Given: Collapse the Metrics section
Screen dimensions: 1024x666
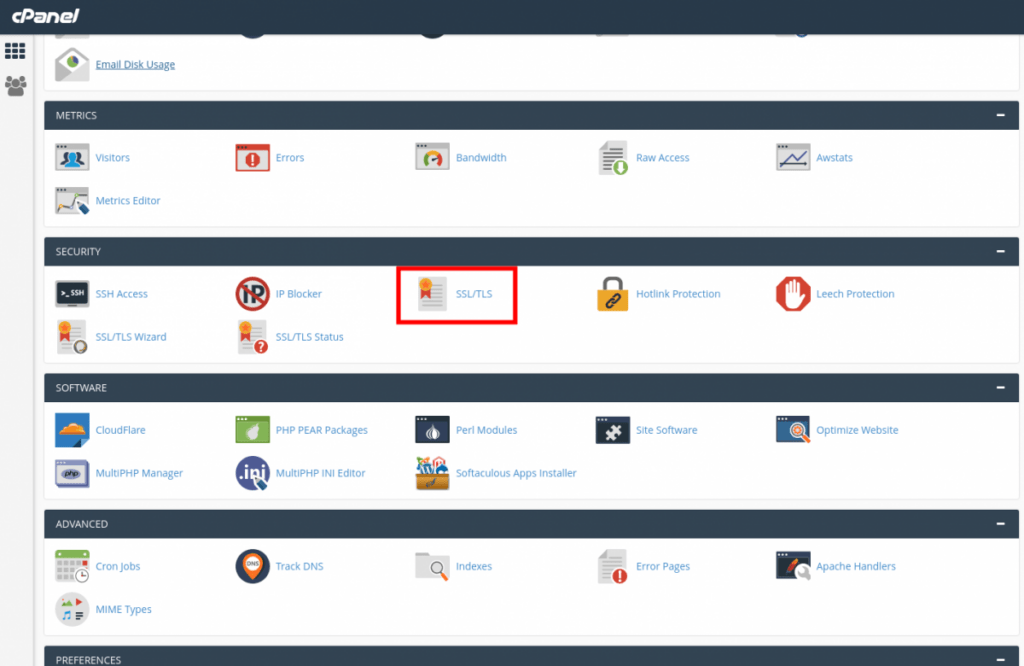Looking at the screenshot, I should tap(1000, 115).
